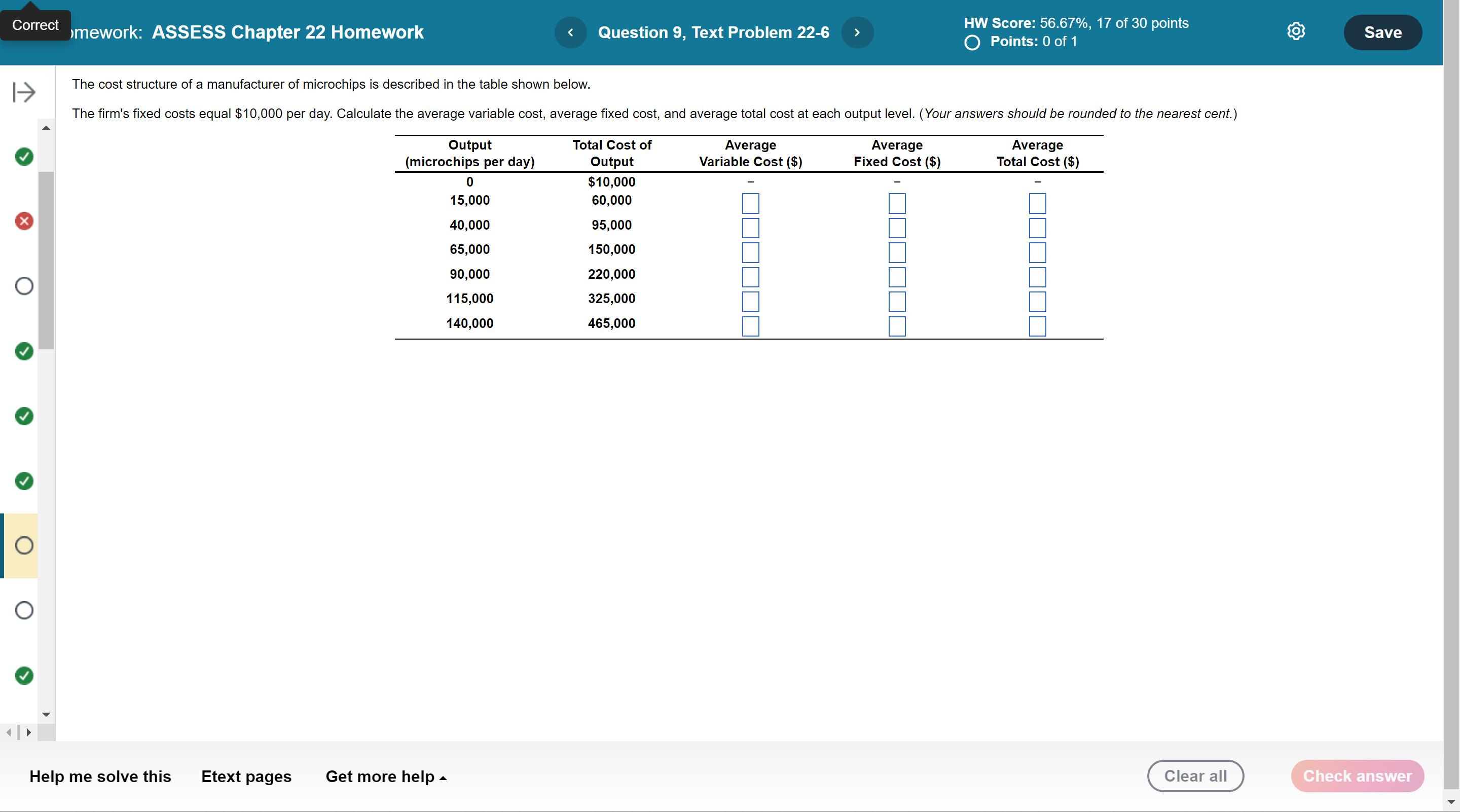Image resolution: width=1460 pixels, height=812 pixels.
Task: Go to next question arrow
Action: coord(857,32)
